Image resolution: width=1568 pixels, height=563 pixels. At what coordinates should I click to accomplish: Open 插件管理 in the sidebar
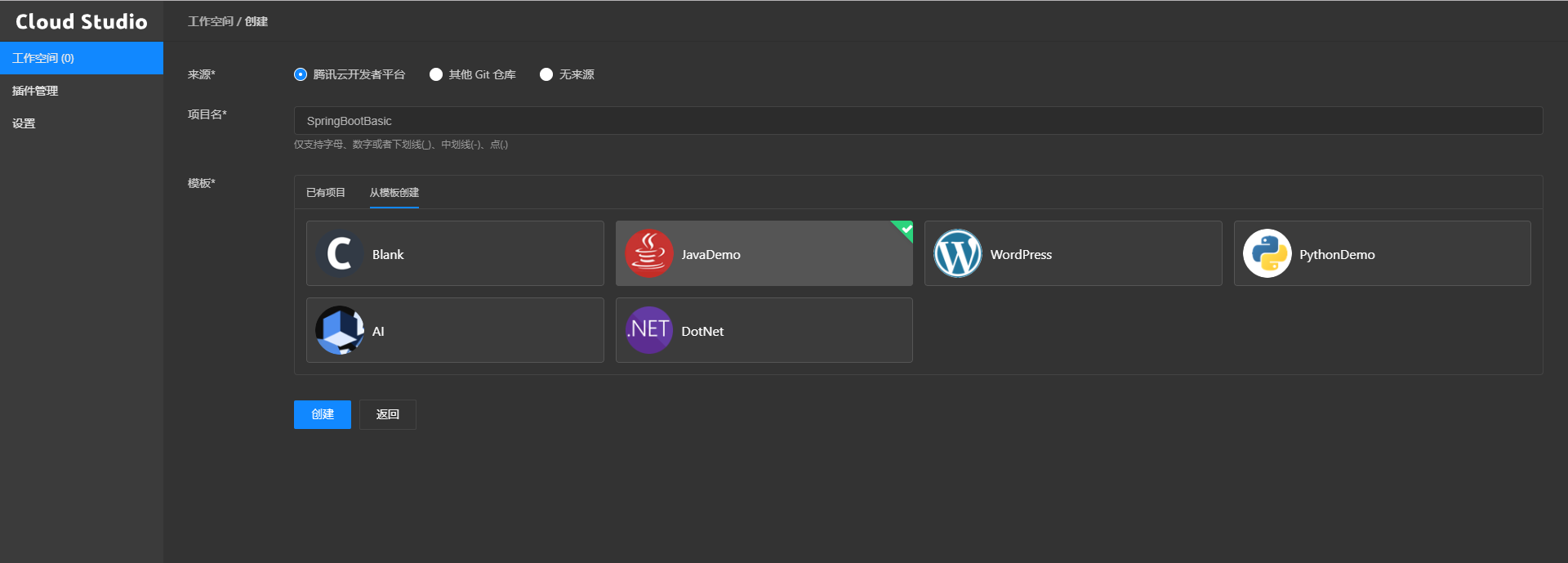[82, 91]
